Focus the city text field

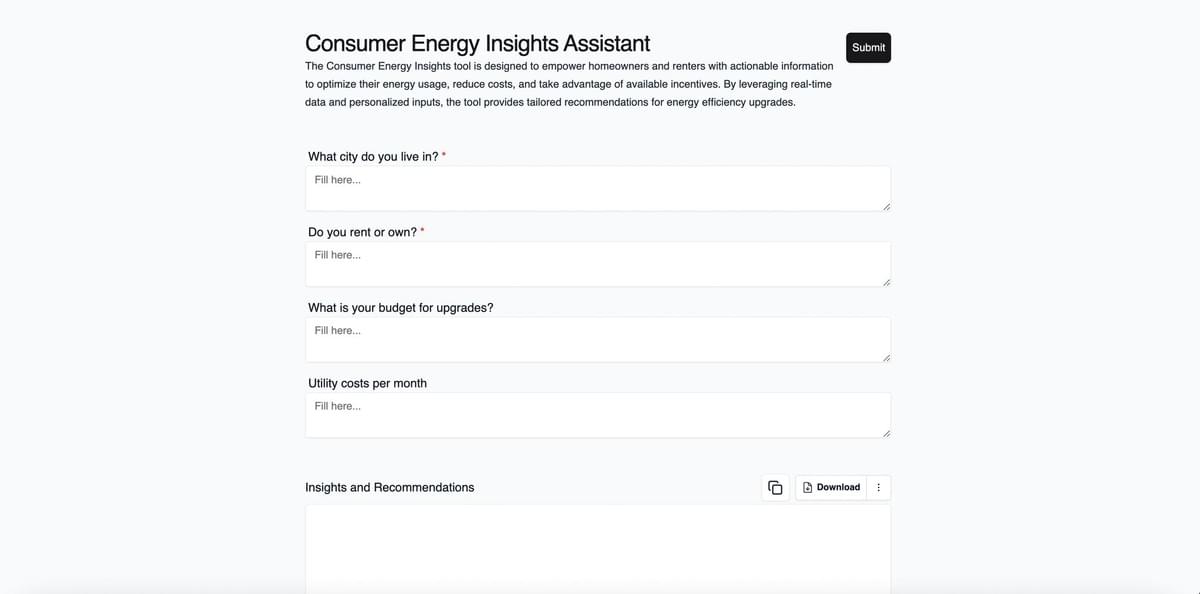597,188
